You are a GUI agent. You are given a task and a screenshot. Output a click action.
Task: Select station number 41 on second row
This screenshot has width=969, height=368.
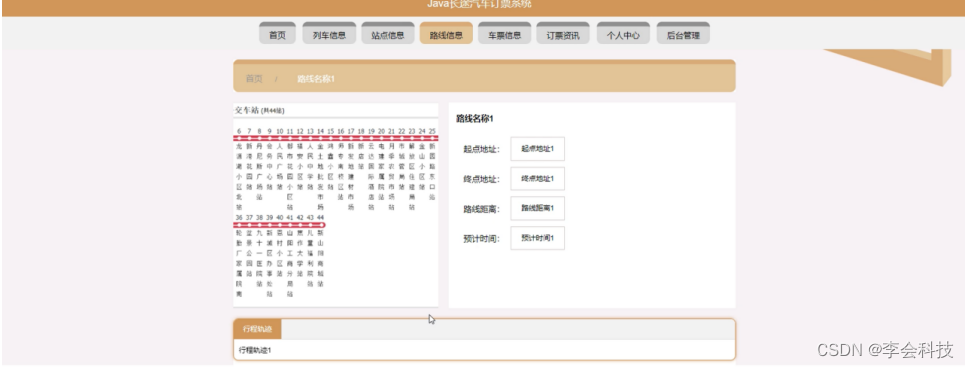coord(290,218)
